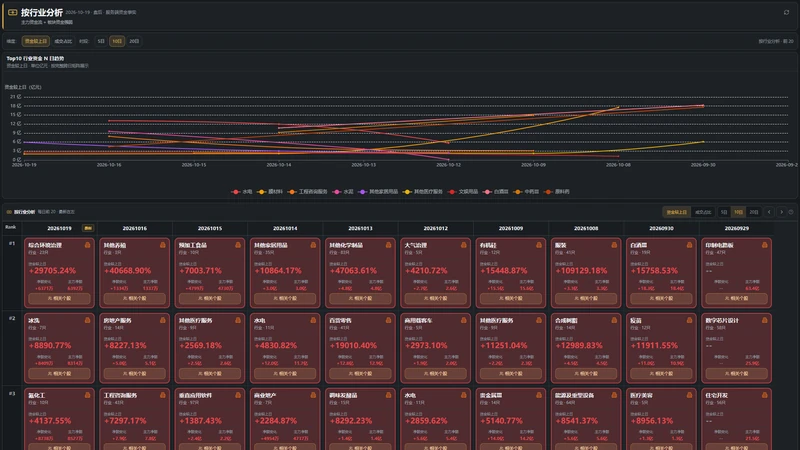Click the 2026-10-13 label on the chart axis
This screenshot has width=800, height=450.
(363, 165)
